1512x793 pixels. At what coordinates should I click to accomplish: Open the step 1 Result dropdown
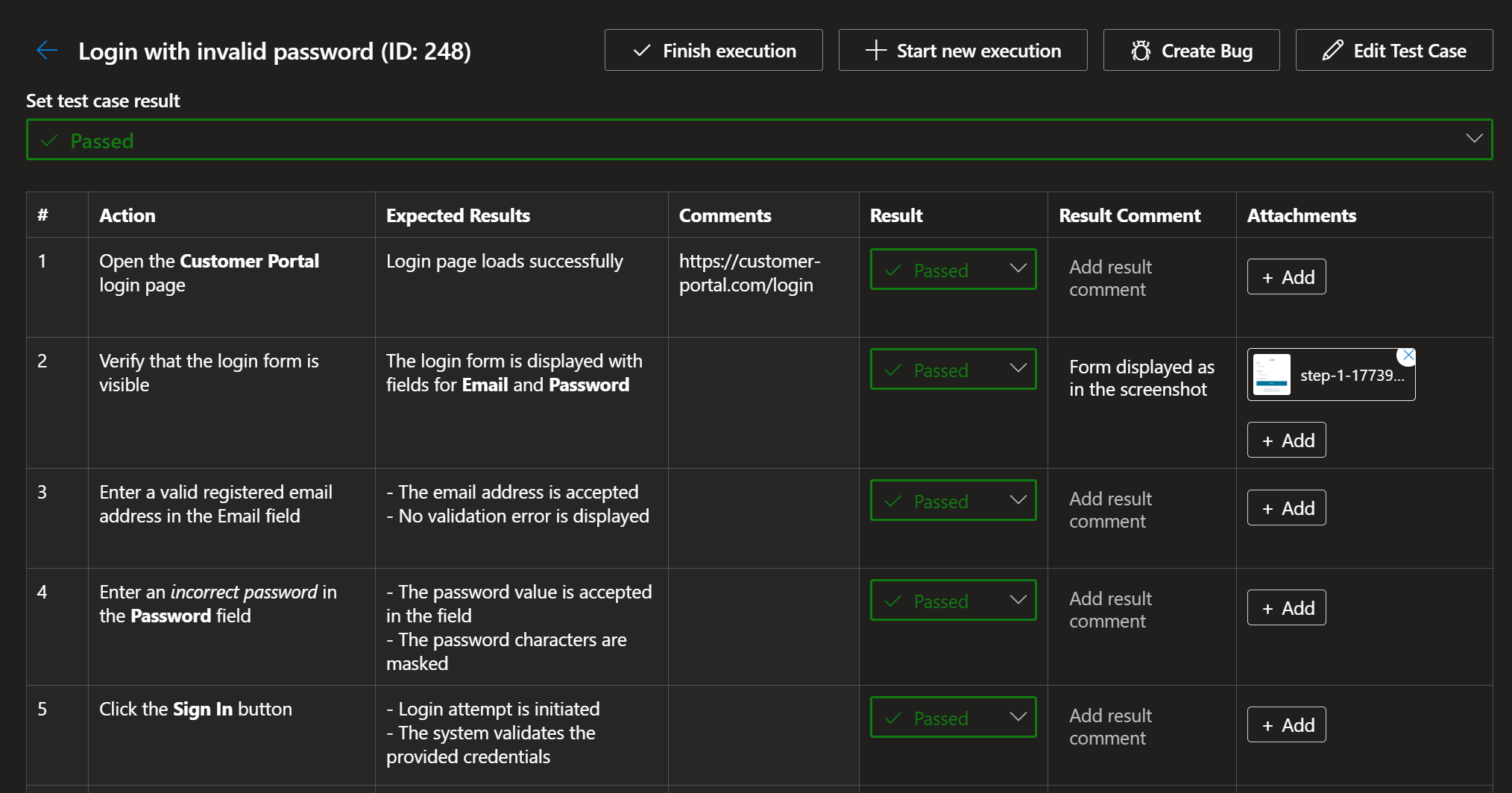tap(953, 270)
